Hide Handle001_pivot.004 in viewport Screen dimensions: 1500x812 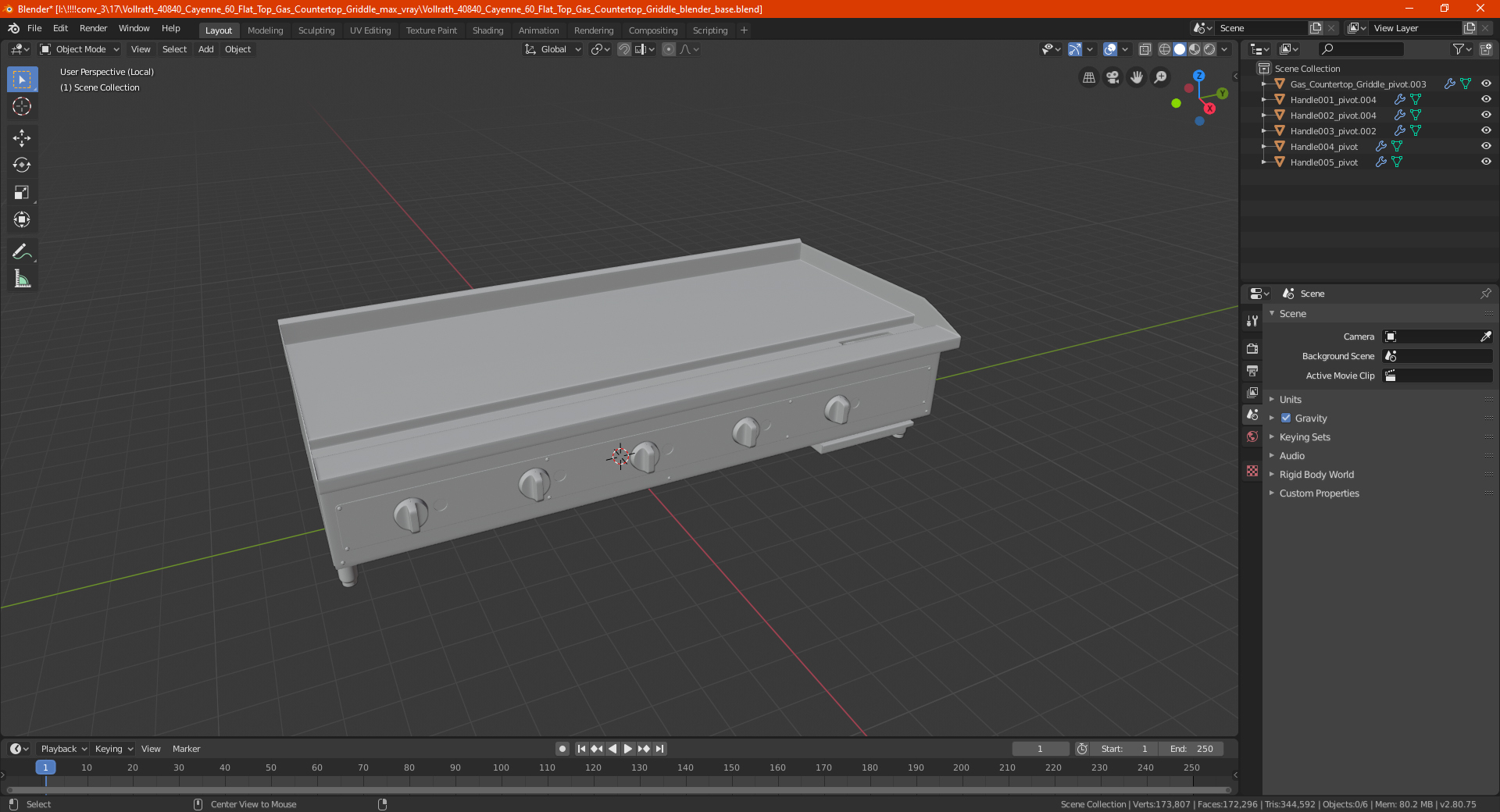click(1486, 99)
